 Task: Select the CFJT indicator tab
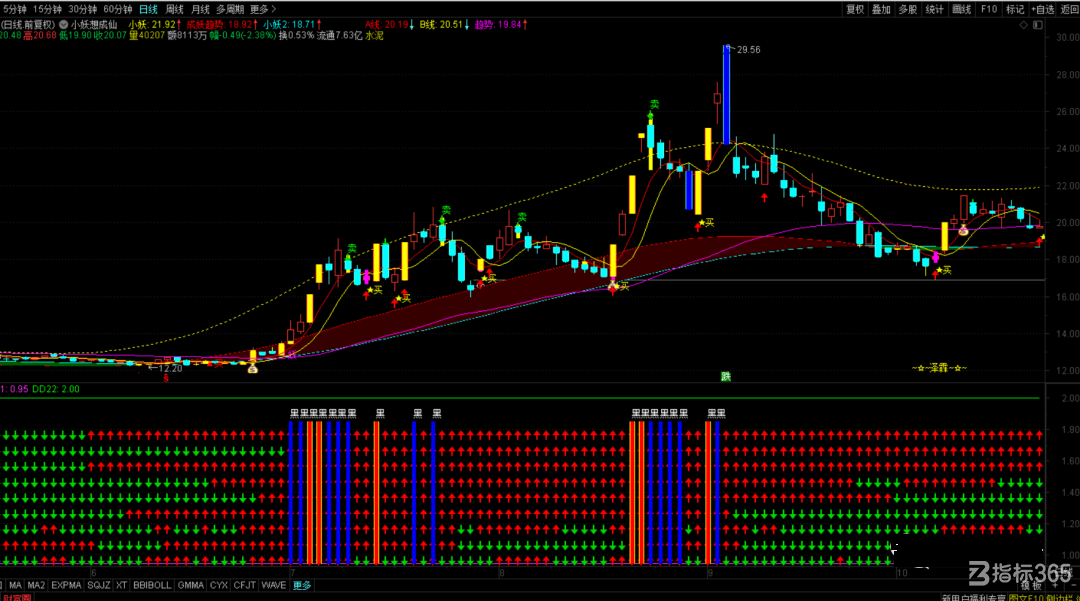pyautogui.click(x=245, y=585)
